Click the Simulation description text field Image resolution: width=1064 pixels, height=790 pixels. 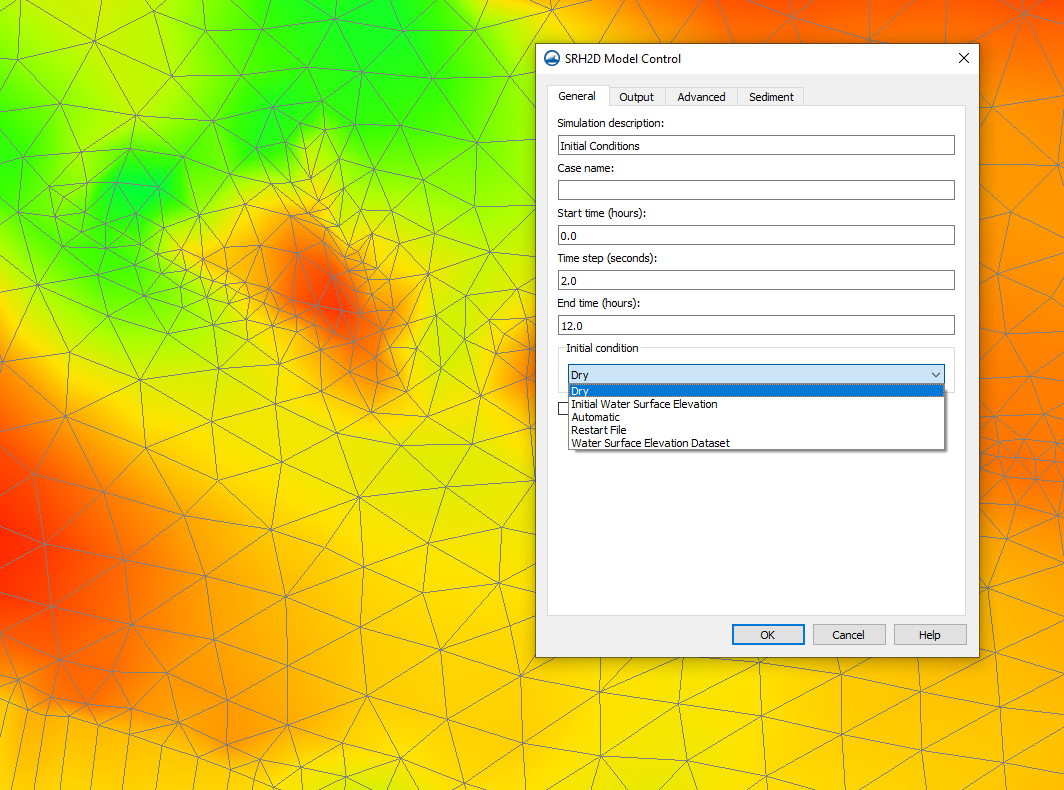[756, 146]
